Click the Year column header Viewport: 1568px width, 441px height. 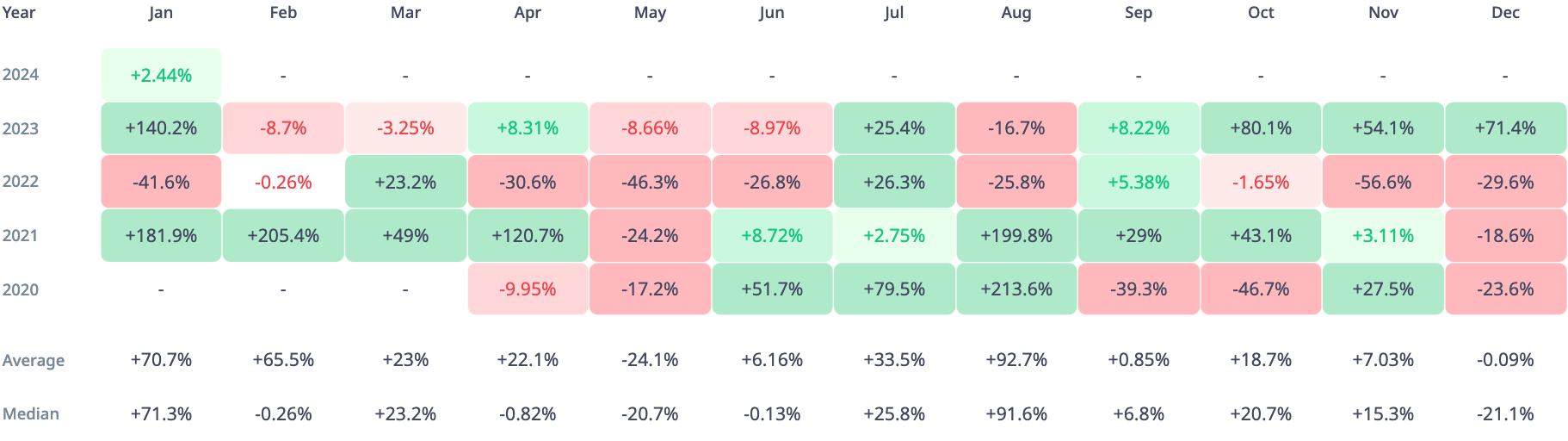pyautogui.click(x=19, y=12)
